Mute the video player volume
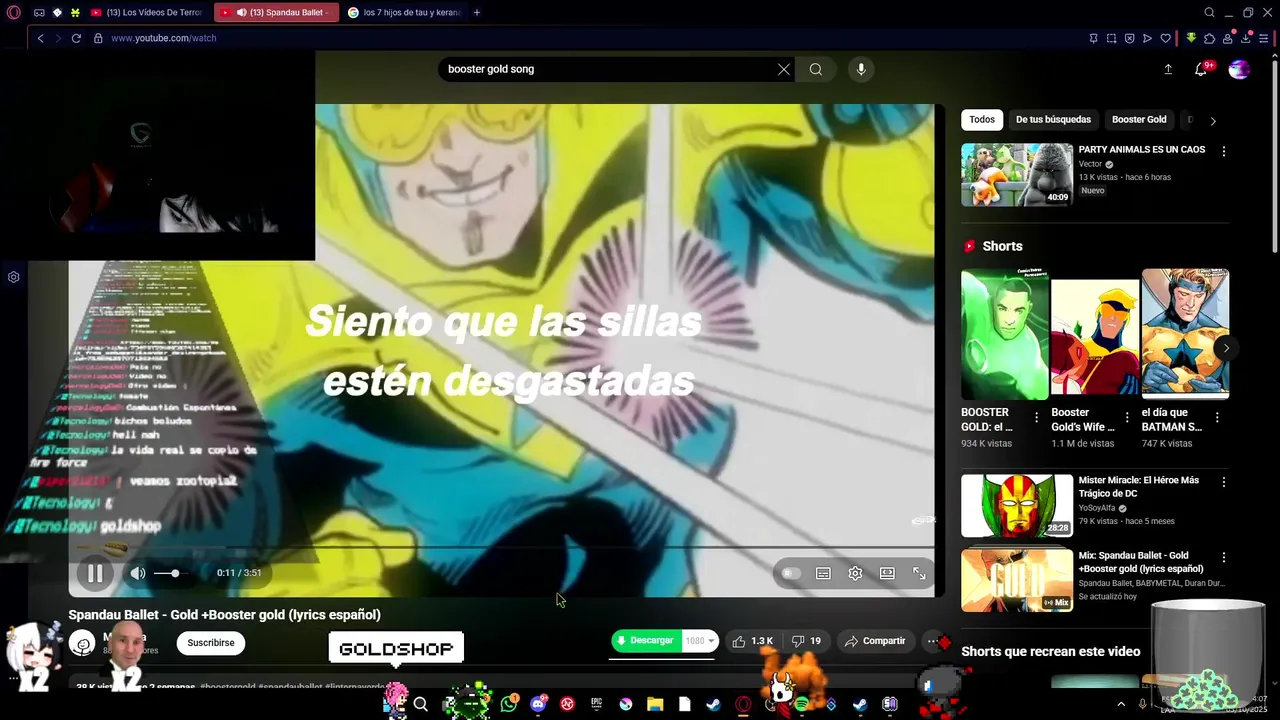Viewport: 1280px width, 720px height. pyautogui.click(x=138, y=573)
